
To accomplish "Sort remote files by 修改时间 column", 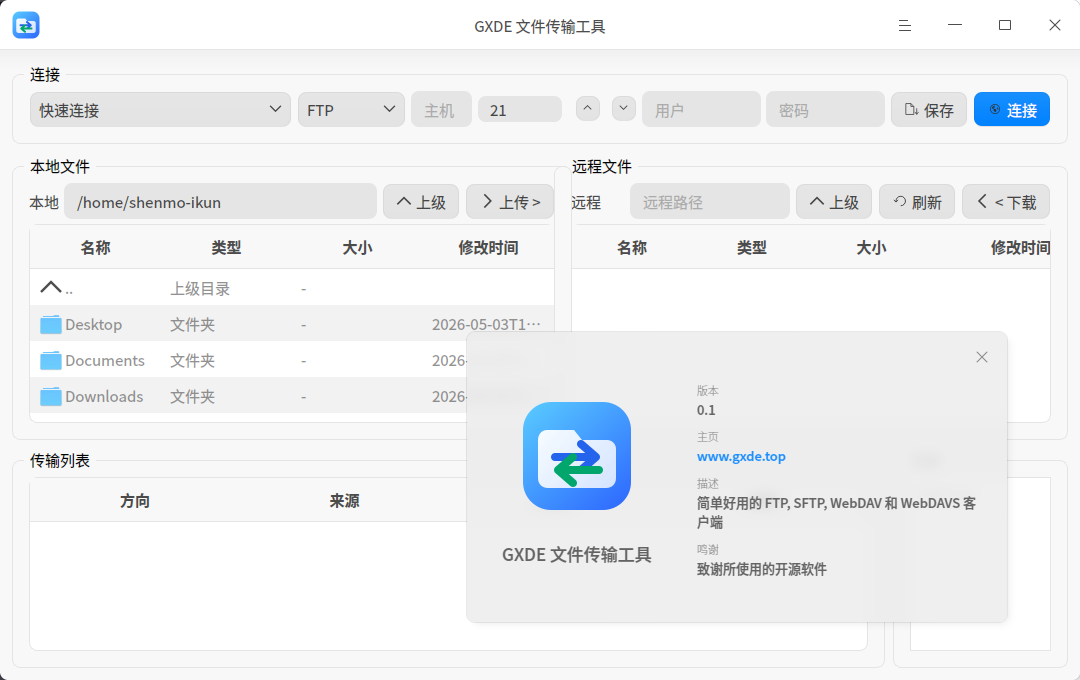I will click(1019, 247).
